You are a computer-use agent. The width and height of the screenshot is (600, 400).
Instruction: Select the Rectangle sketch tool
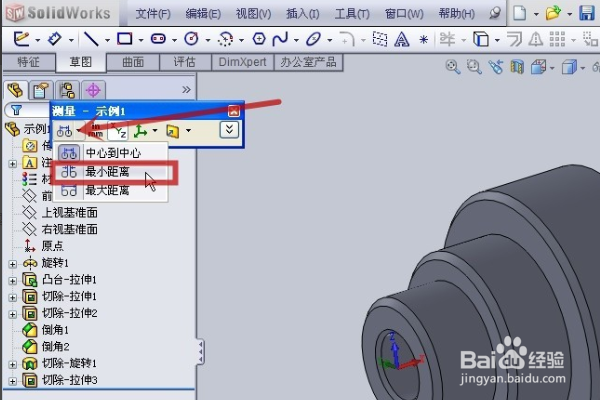[125, 39]
